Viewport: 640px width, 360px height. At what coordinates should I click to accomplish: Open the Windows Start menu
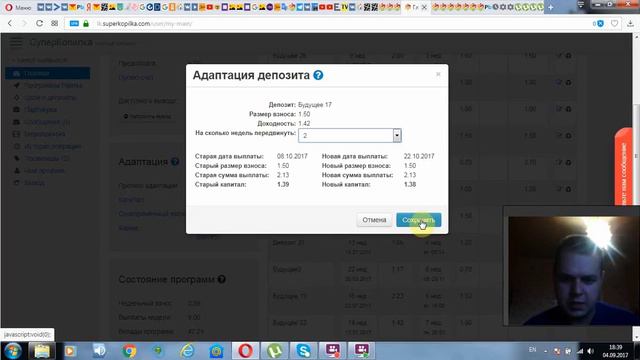[x=13, y=351]
